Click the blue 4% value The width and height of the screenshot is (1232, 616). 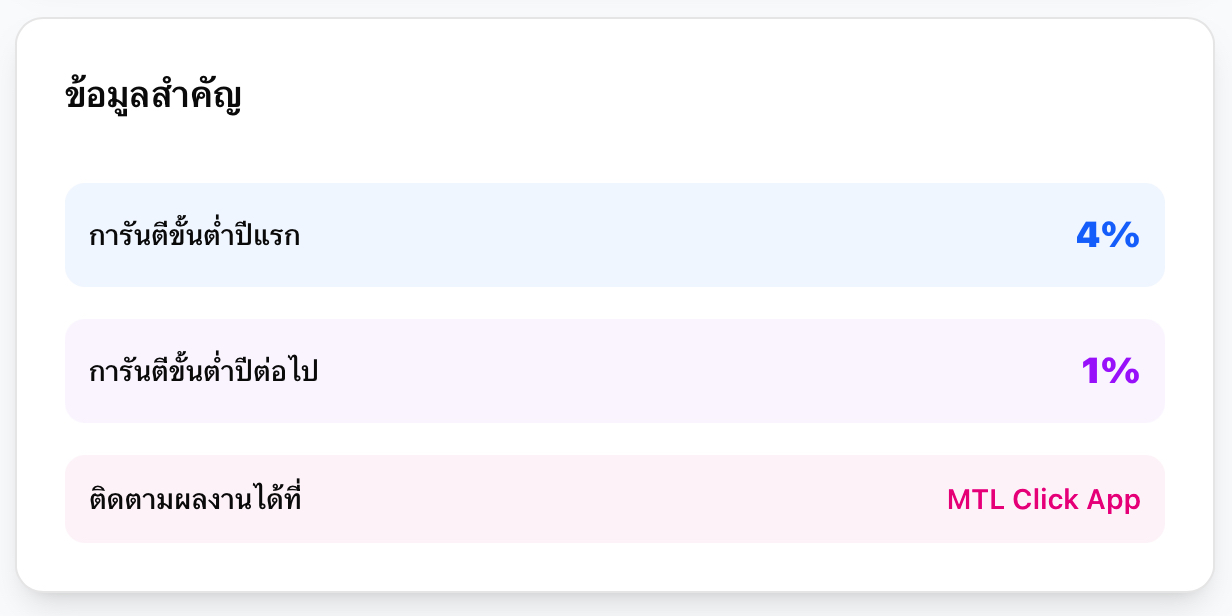click(1107, 235)
